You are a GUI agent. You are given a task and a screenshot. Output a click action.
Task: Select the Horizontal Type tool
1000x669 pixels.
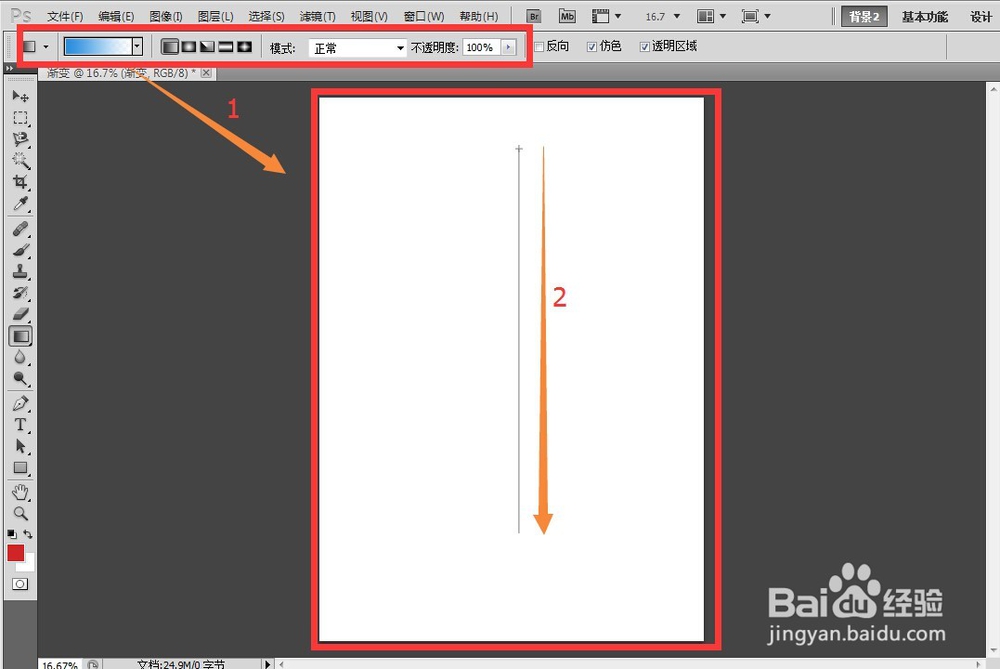click(x=20, y=425)
